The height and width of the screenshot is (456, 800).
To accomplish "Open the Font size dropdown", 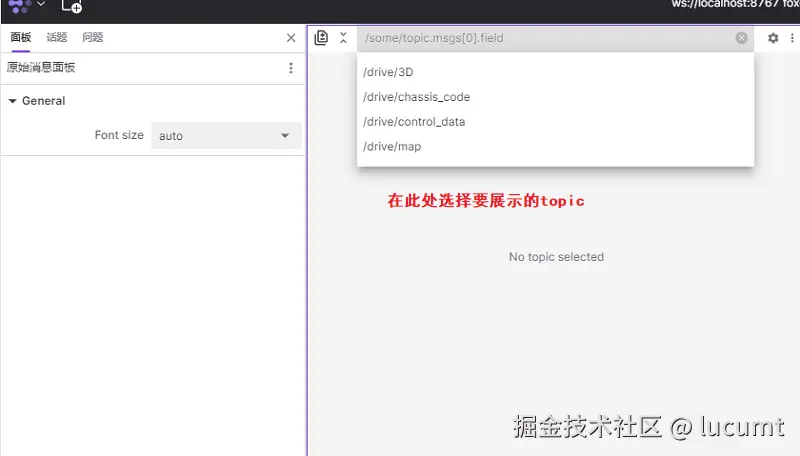I will point(226,136).
